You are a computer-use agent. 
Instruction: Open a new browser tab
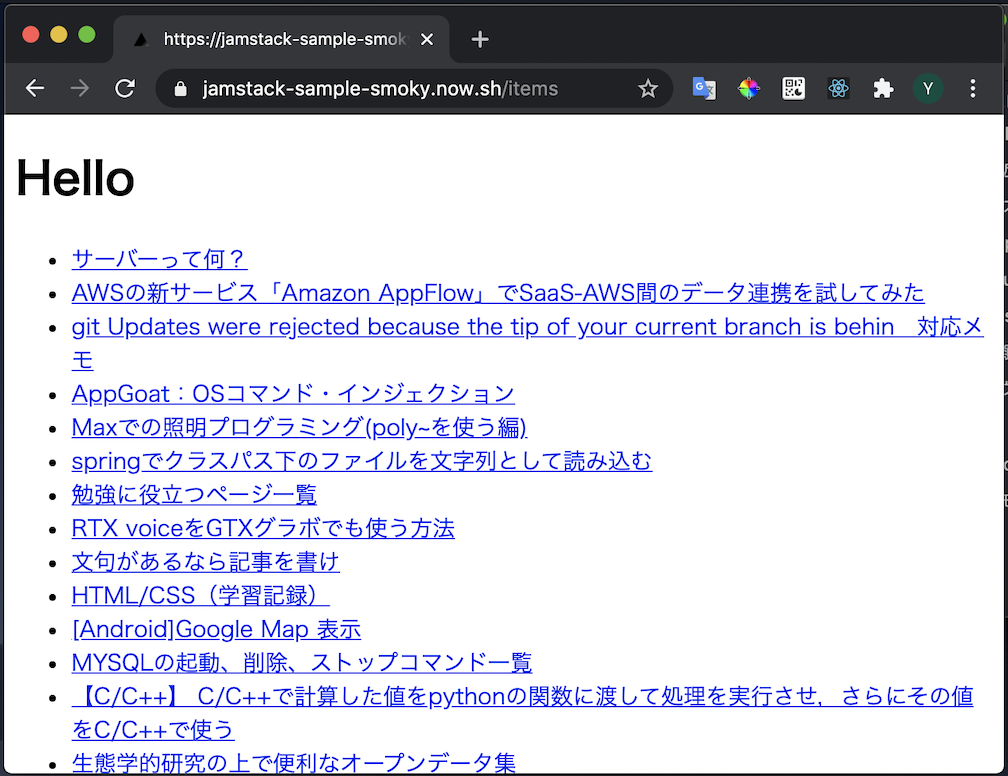click(x=480, y=39)
